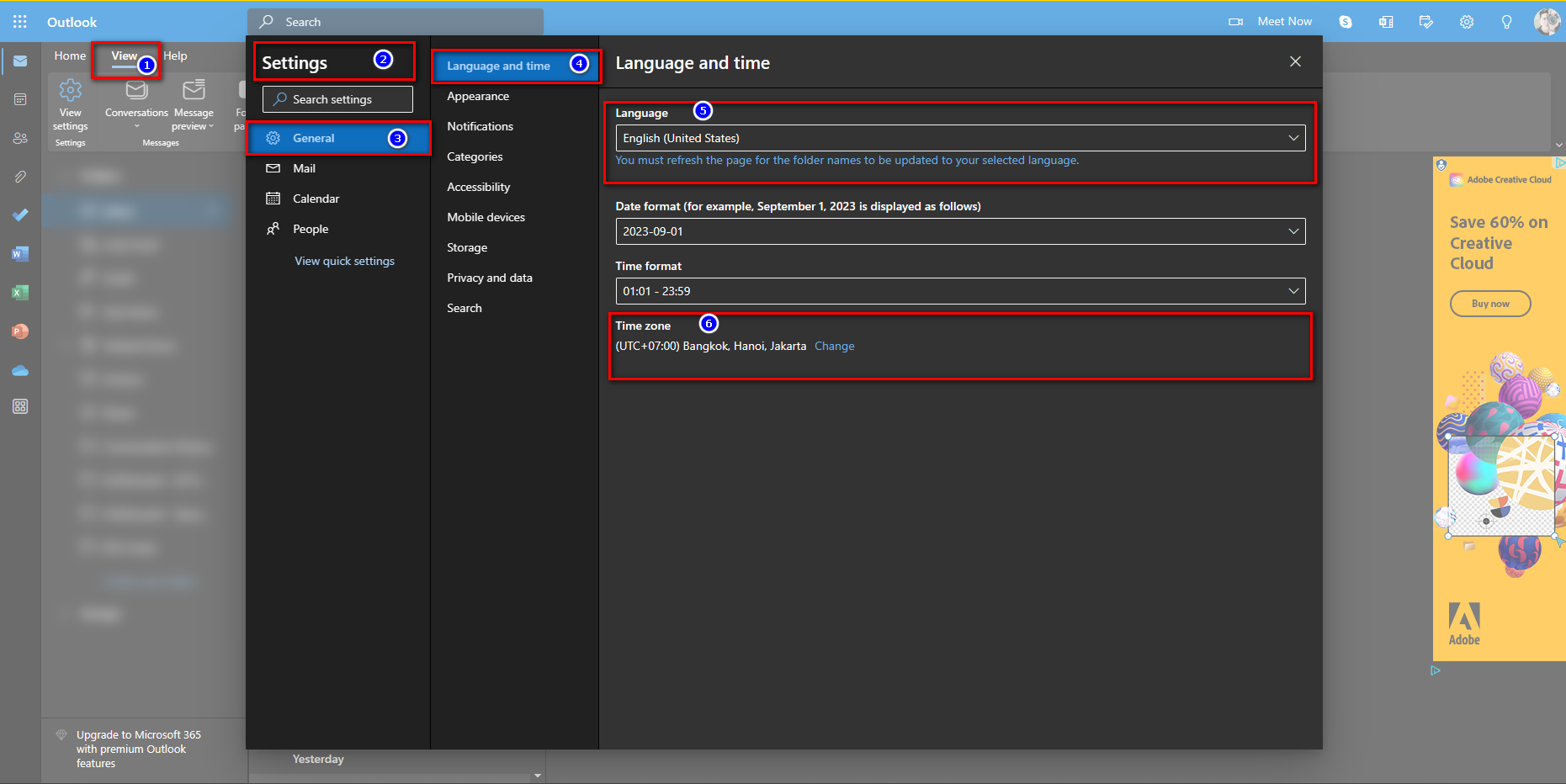Image resolution: width=1566 pixels, height=784 pixels.
Task: Open the app launcher waffle icon
Action: pyautogui.click(x=20, y=22)
